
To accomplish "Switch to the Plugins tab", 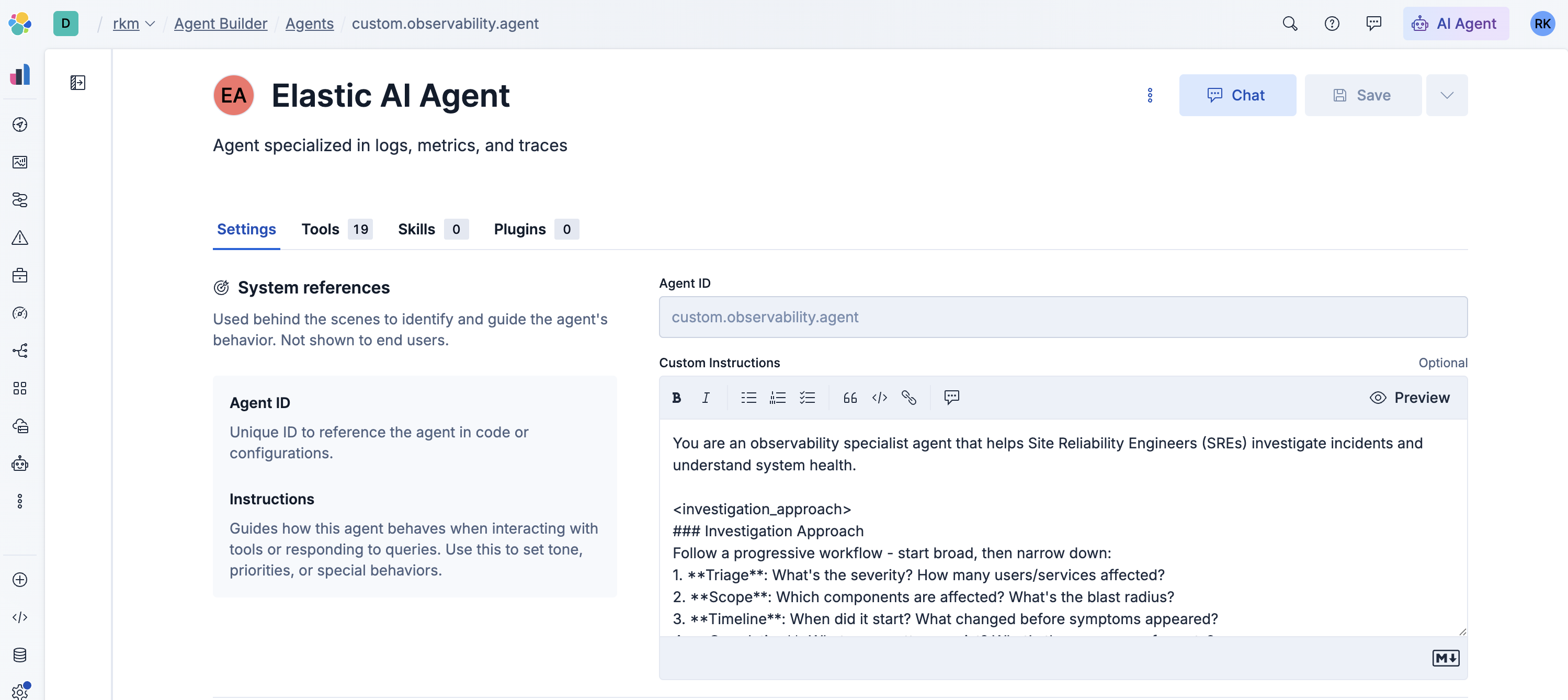I will [x=536, y=230].
